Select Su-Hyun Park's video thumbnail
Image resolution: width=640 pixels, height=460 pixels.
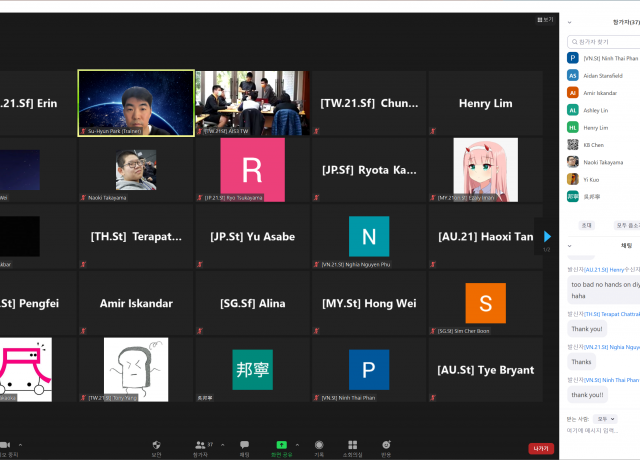(136, 103)
